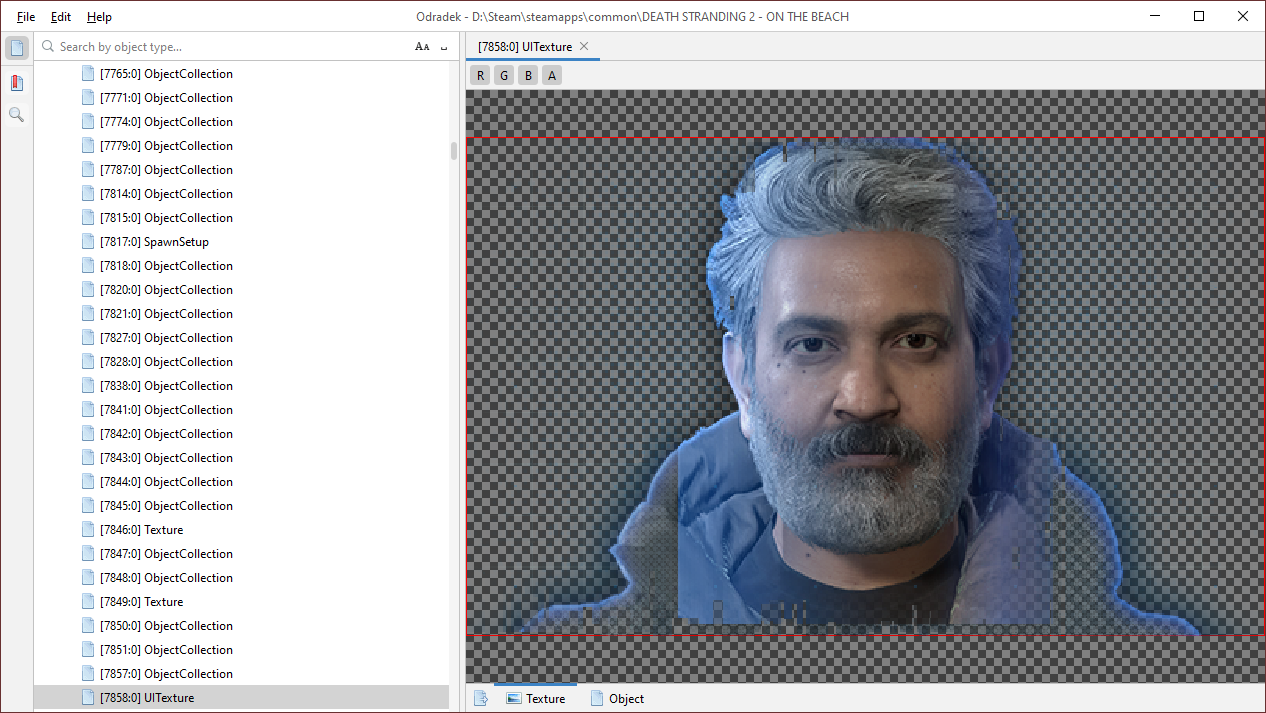Toggle the blue (B) channel
1266x713 pixels.
528,76
